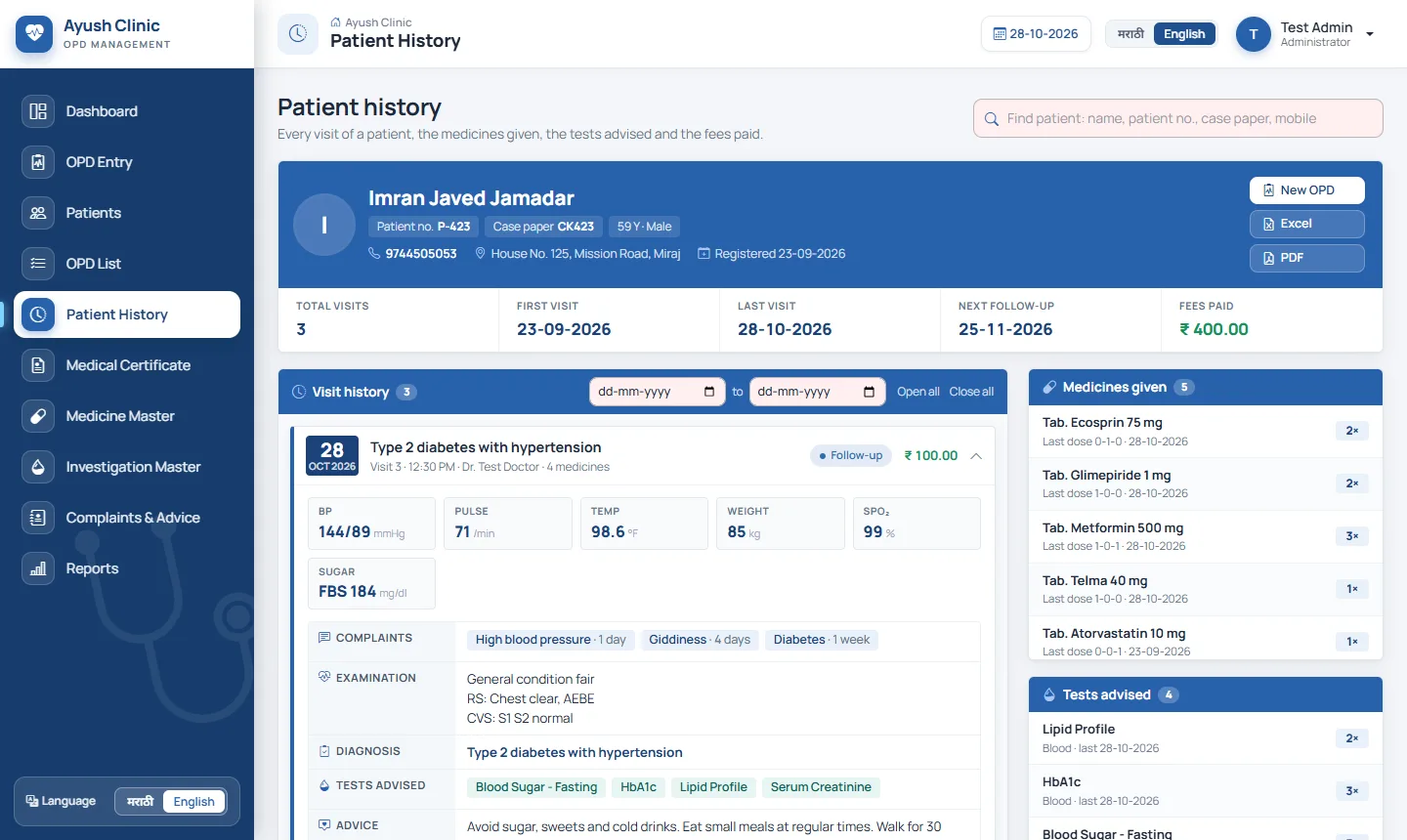Open the Patients menu item
1407x840 pixels.
(127, 213)
